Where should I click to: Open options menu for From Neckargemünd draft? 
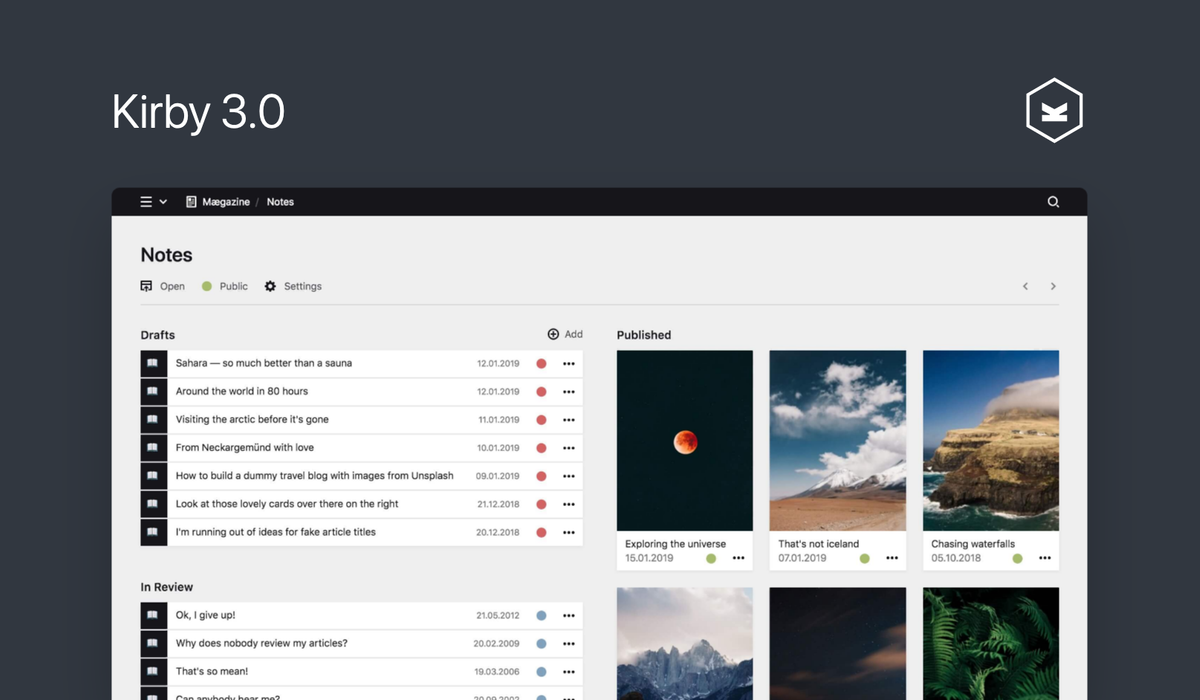tap(569, 447)
